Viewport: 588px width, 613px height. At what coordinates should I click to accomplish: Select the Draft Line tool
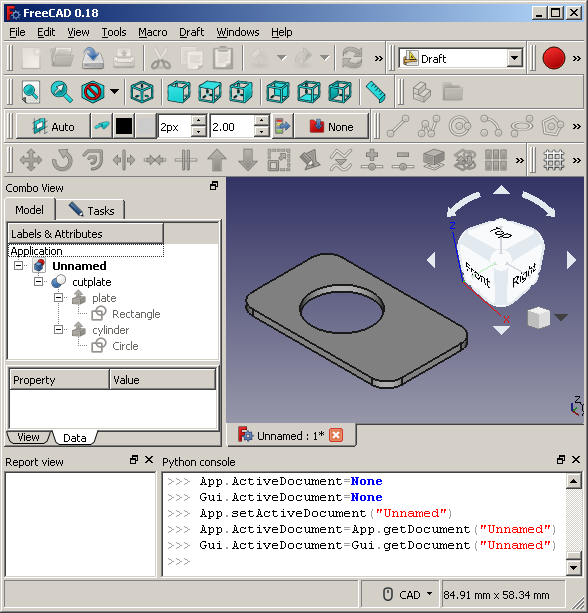pos(398,126)
